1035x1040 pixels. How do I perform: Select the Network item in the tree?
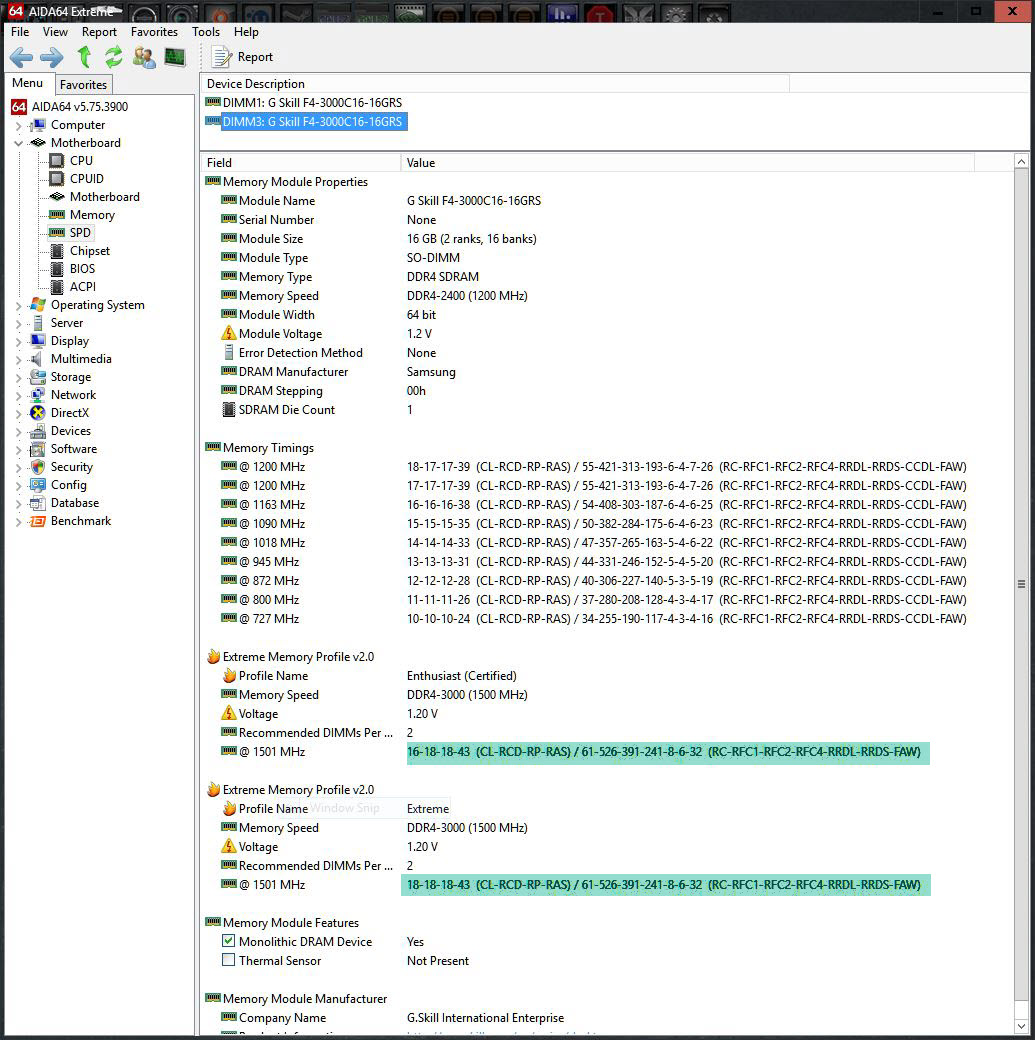tap(73, 395)
